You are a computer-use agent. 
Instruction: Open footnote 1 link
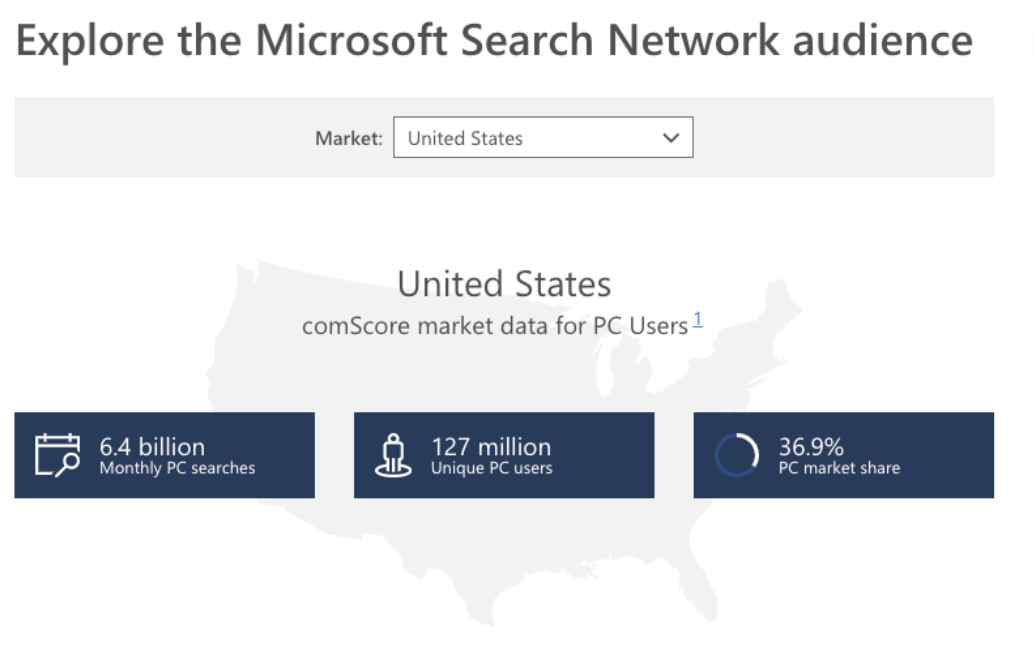click(698, 320)
